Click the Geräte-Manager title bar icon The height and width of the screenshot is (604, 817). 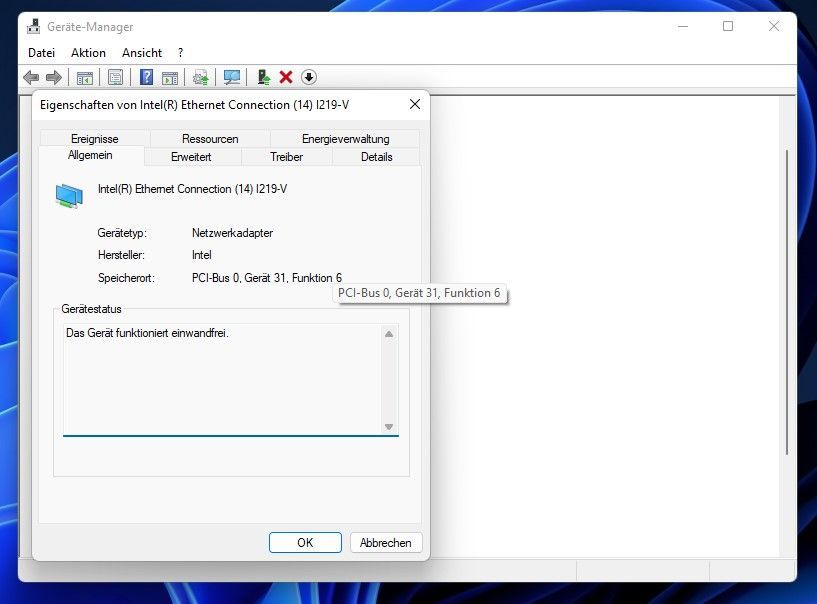[x=34, y=27]
